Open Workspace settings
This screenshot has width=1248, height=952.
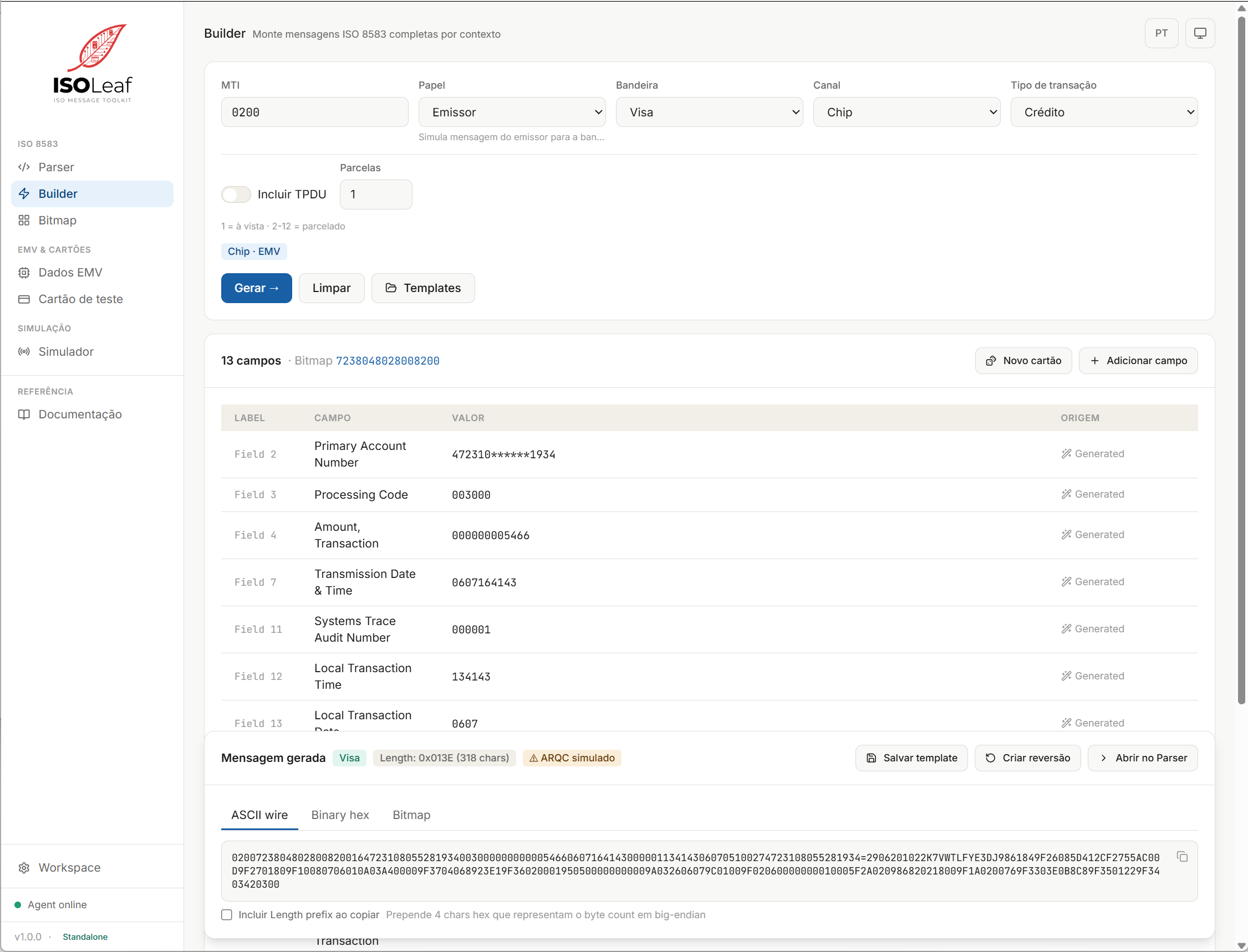click(92, 868)
